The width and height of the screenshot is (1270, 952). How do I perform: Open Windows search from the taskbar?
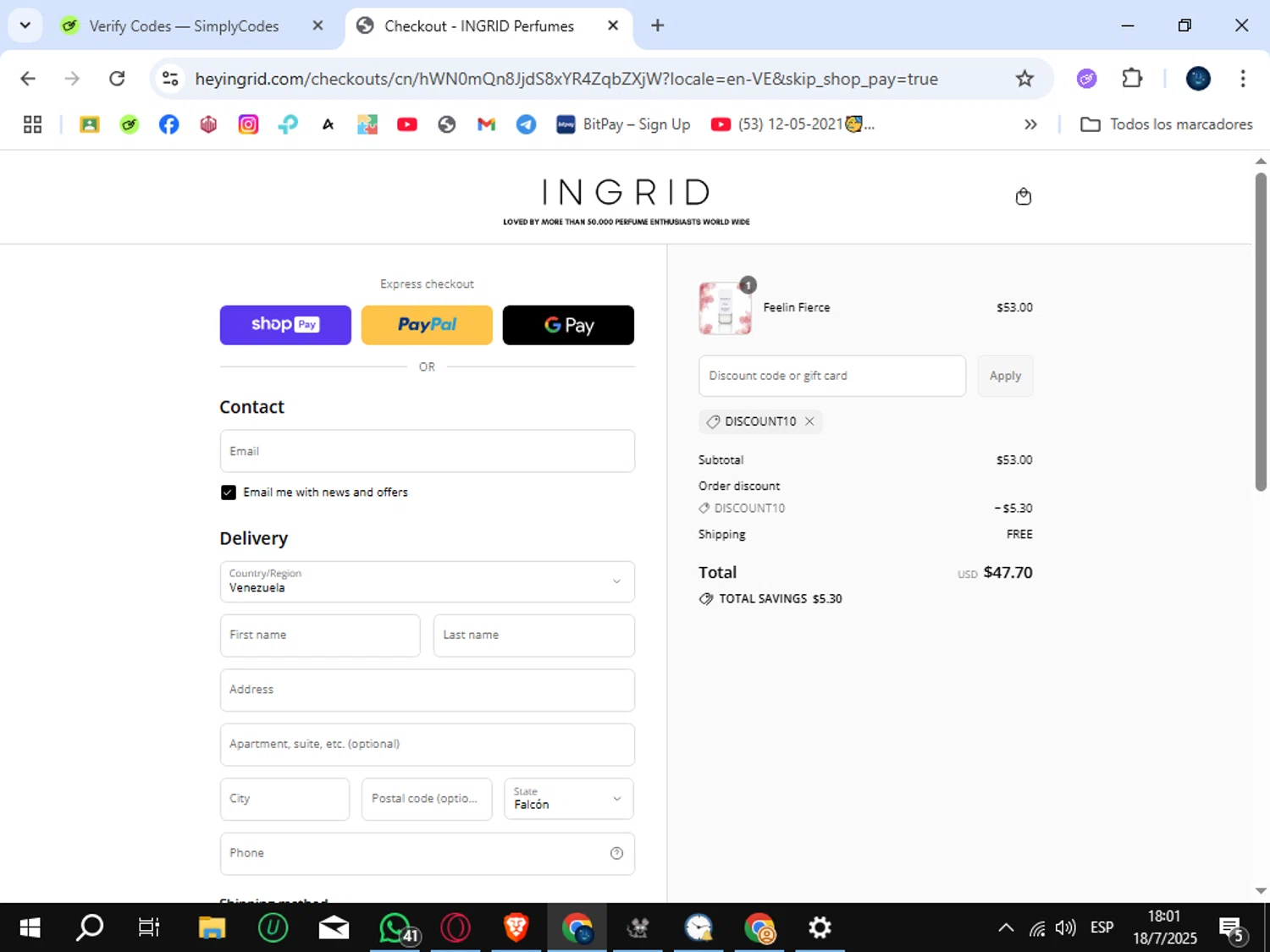[90, 928]
